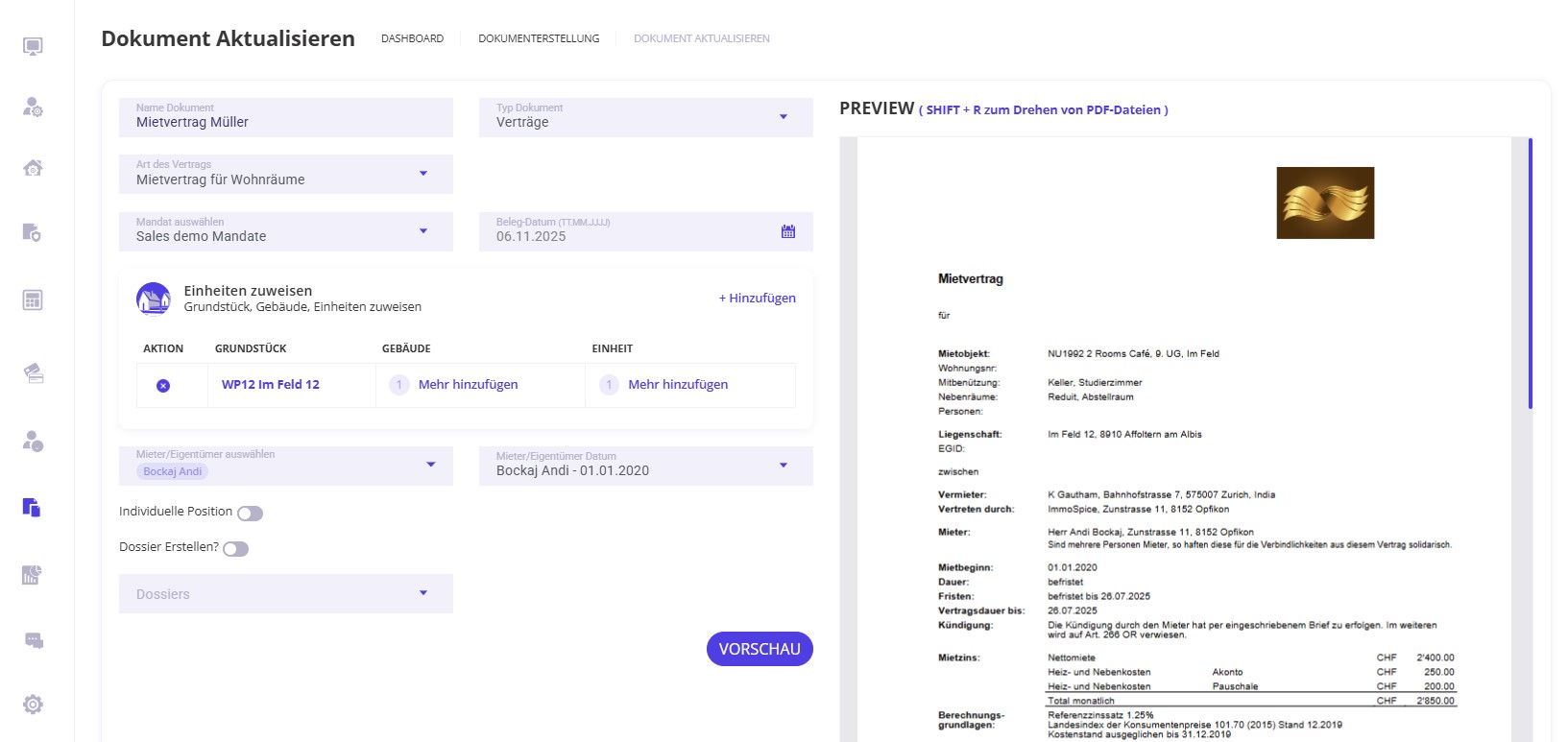
Task: Open the Art des Vertrags dropdown
Action: 422,174
